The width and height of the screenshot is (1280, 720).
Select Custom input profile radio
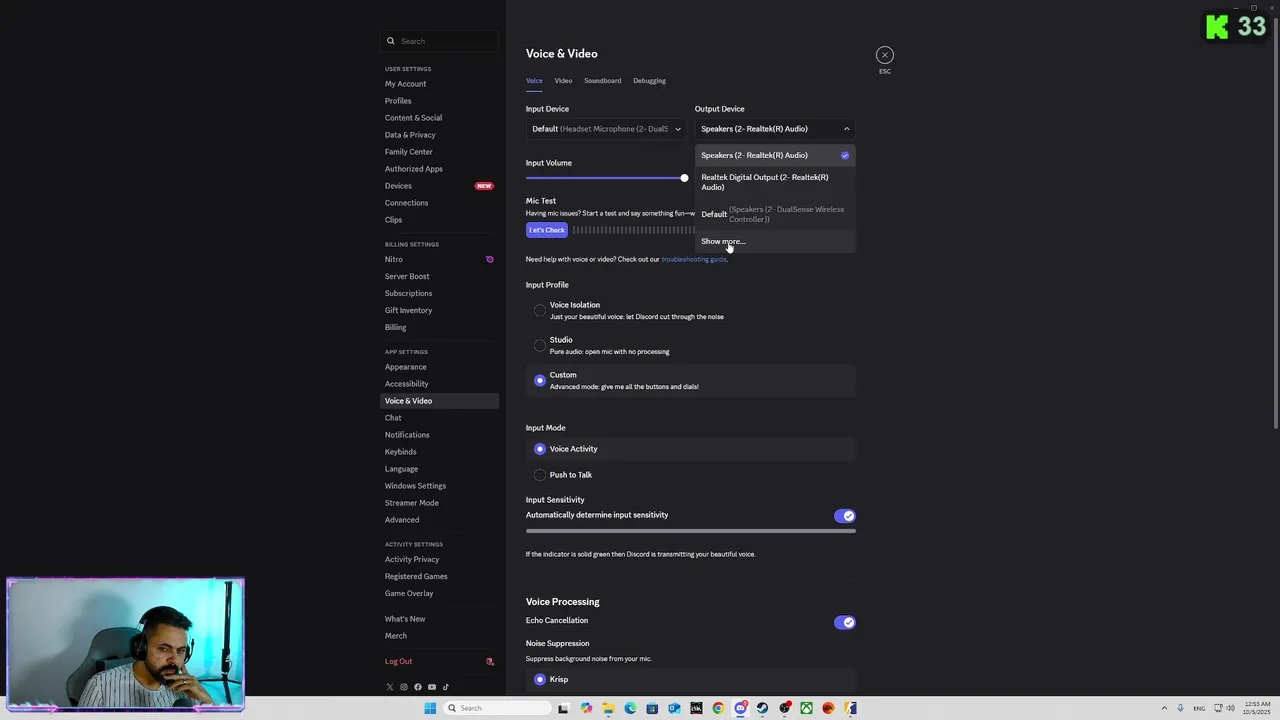pos(540,380)
